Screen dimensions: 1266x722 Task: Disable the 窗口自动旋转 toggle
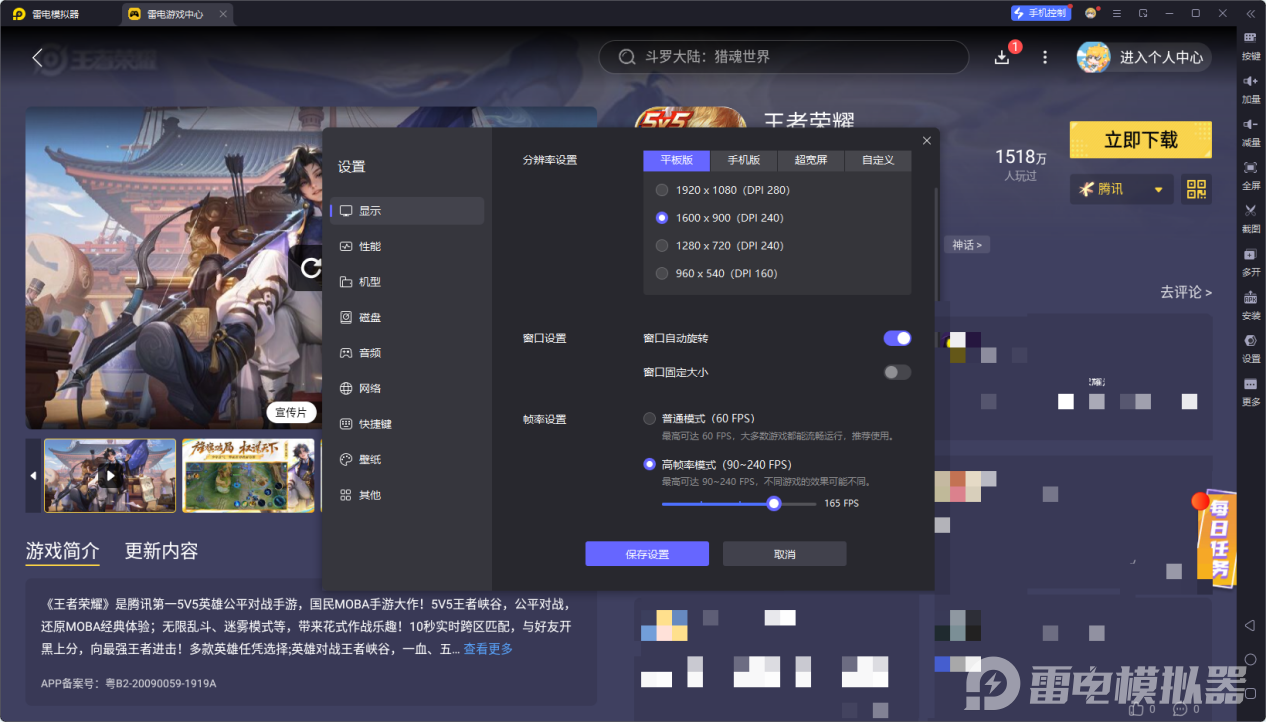tap(897, 338)
